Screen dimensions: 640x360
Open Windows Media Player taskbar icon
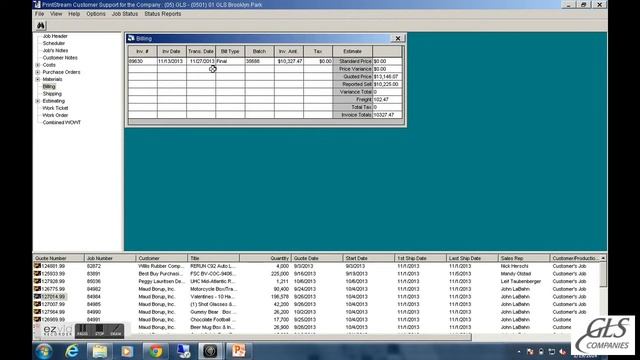pos(127,351)
